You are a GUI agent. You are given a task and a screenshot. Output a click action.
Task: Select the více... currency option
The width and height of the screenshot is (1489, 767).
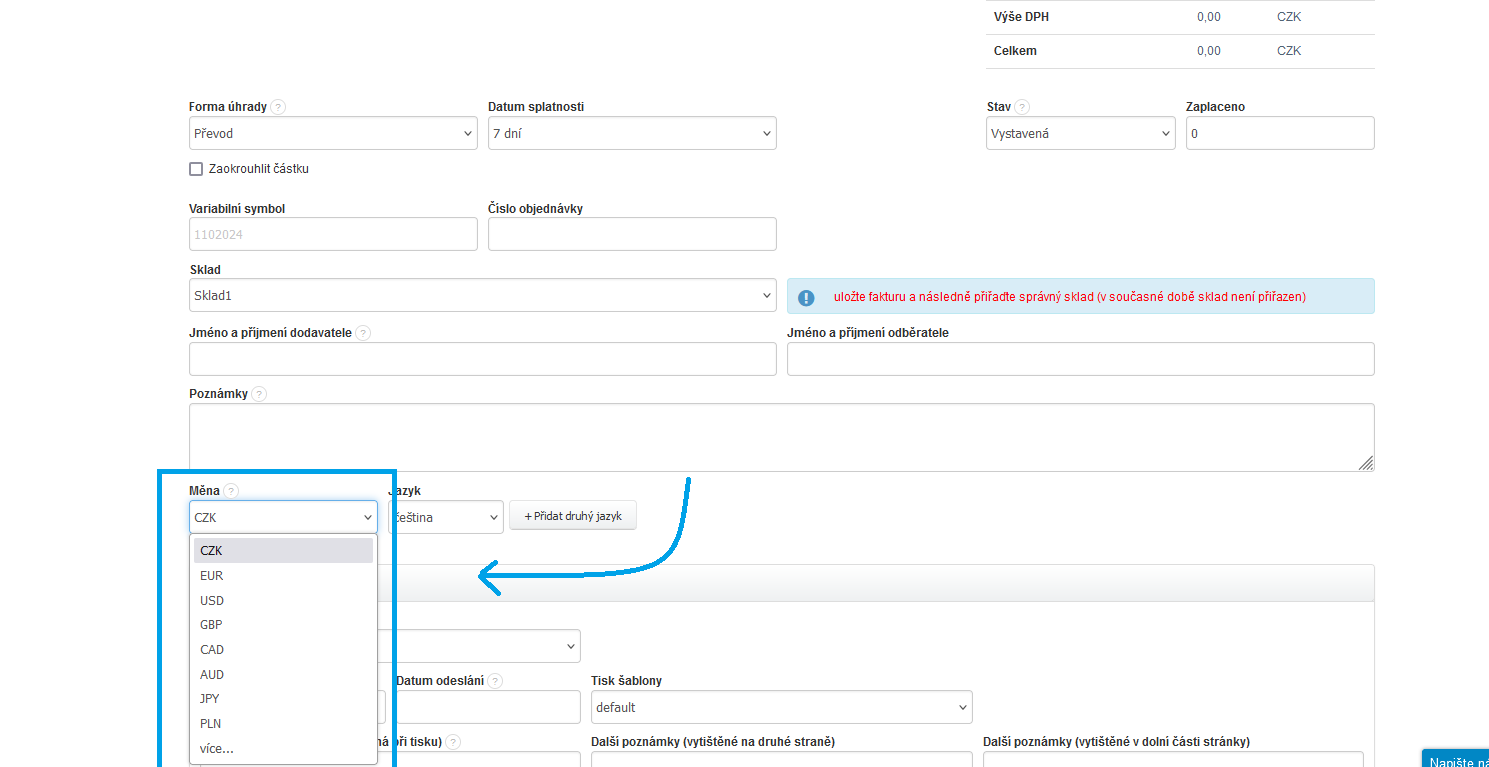(x=217, y=748)
